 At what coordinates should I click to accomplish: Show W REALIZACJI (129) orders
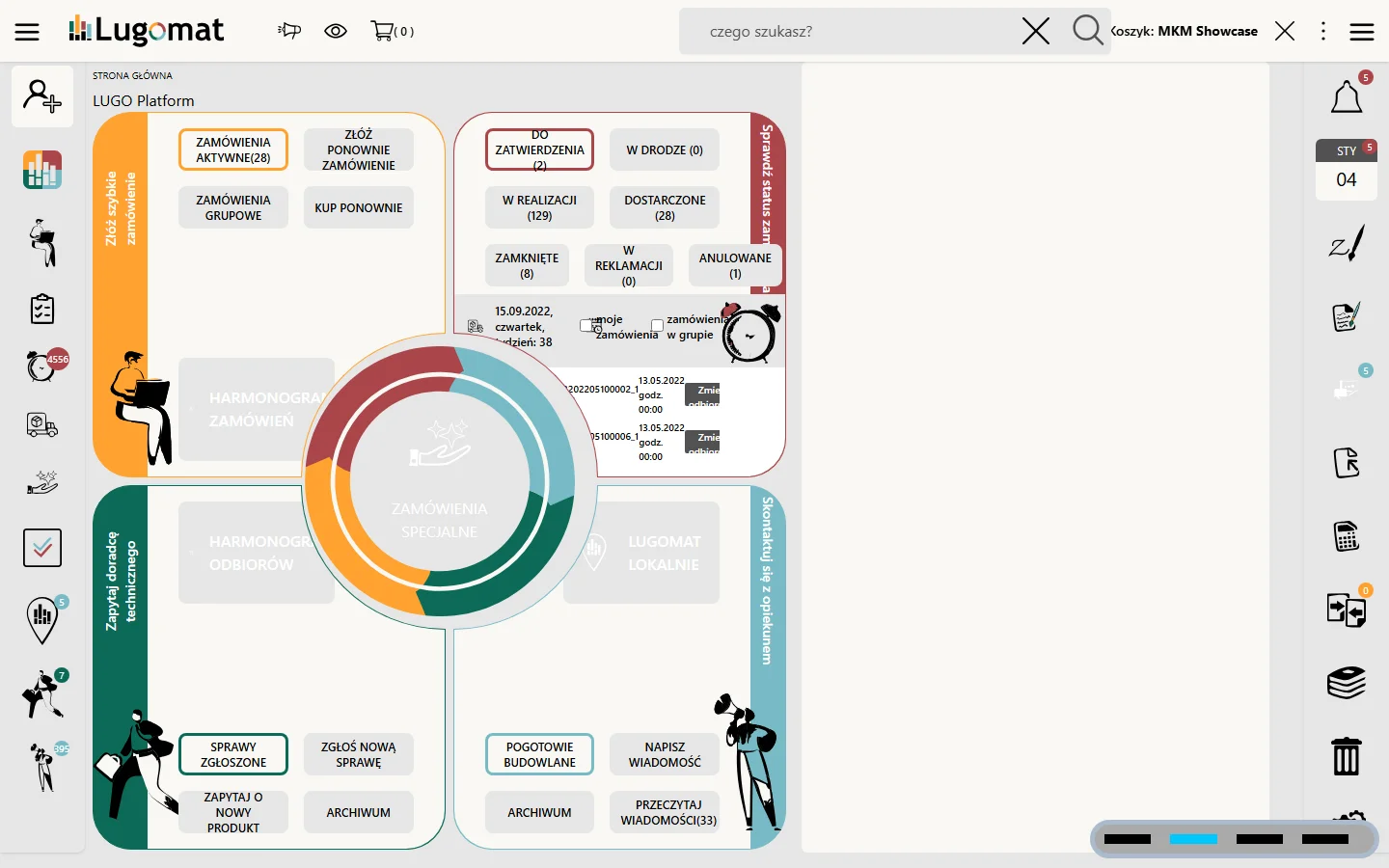(540, 208)
